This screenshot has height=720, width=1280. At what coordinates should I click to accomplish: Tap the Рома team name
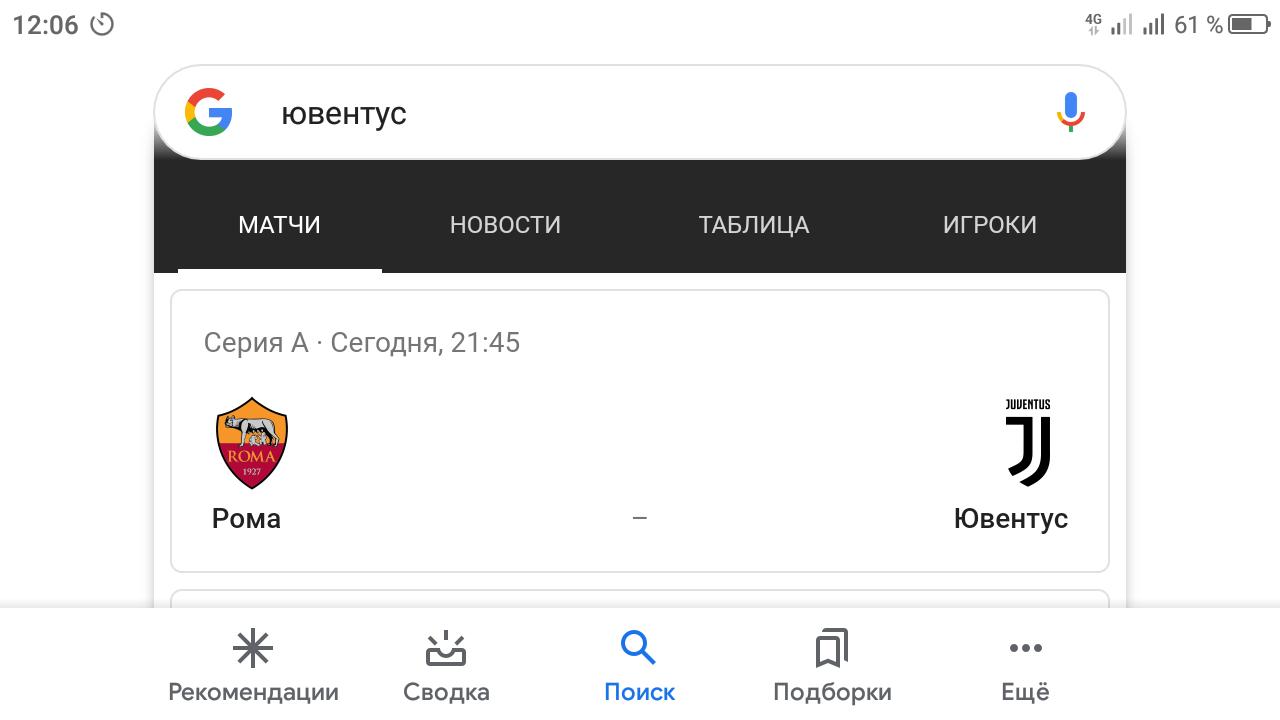[x=246, y=519]
